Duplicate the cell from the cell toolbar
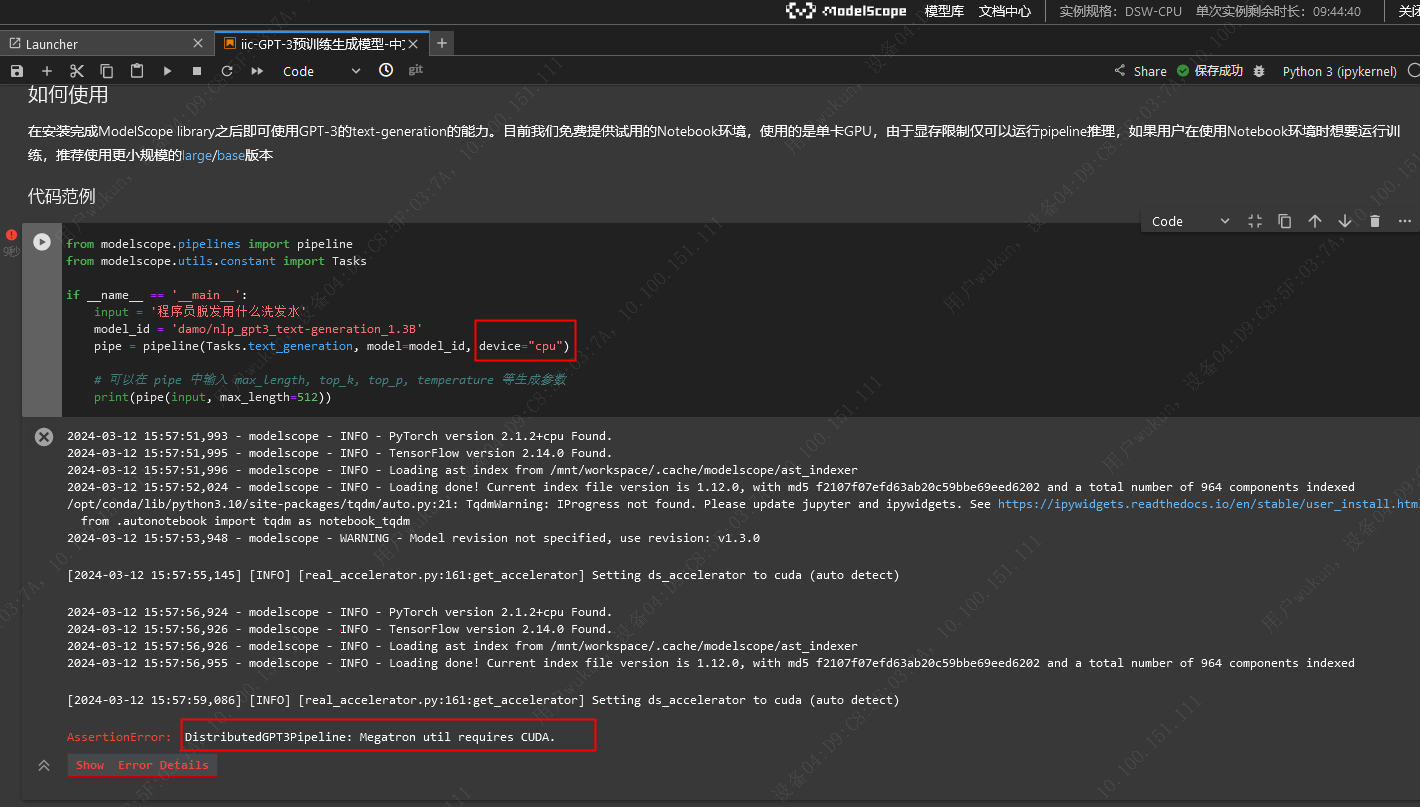This screenshot has height=807, width=1420. (x=1285, y=221)
